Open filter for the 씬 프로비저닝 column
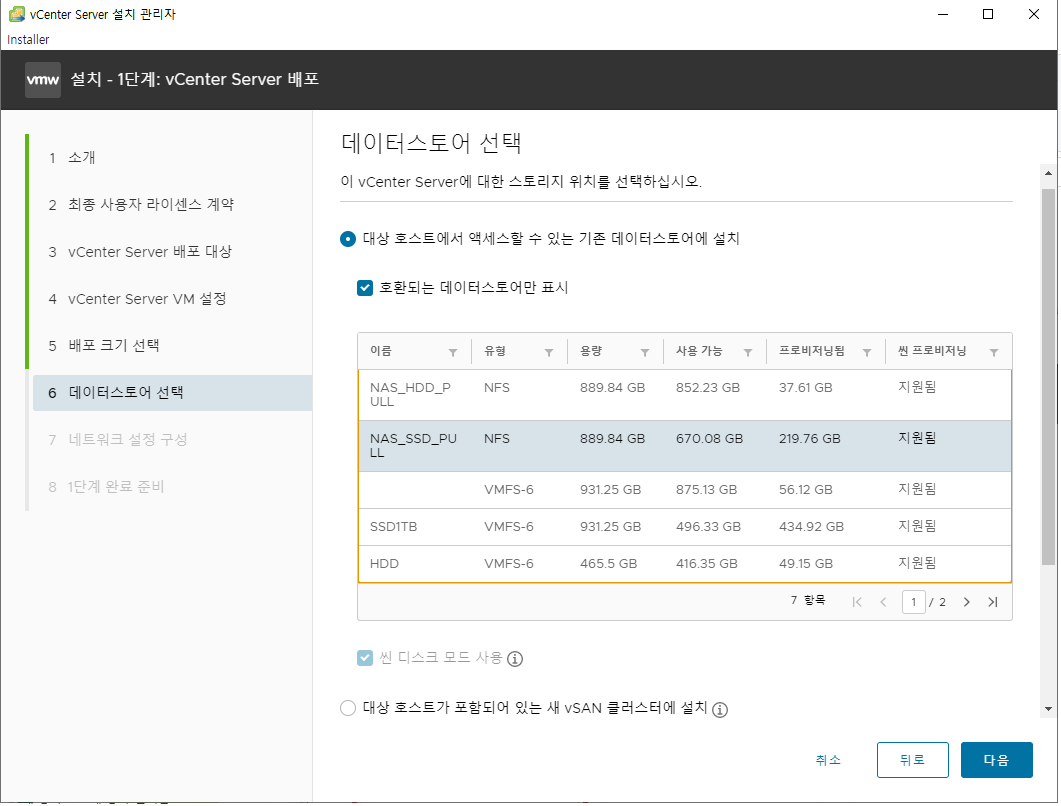Image resolution: width=1061 pixels, height=806 pixels. [994, 352]
